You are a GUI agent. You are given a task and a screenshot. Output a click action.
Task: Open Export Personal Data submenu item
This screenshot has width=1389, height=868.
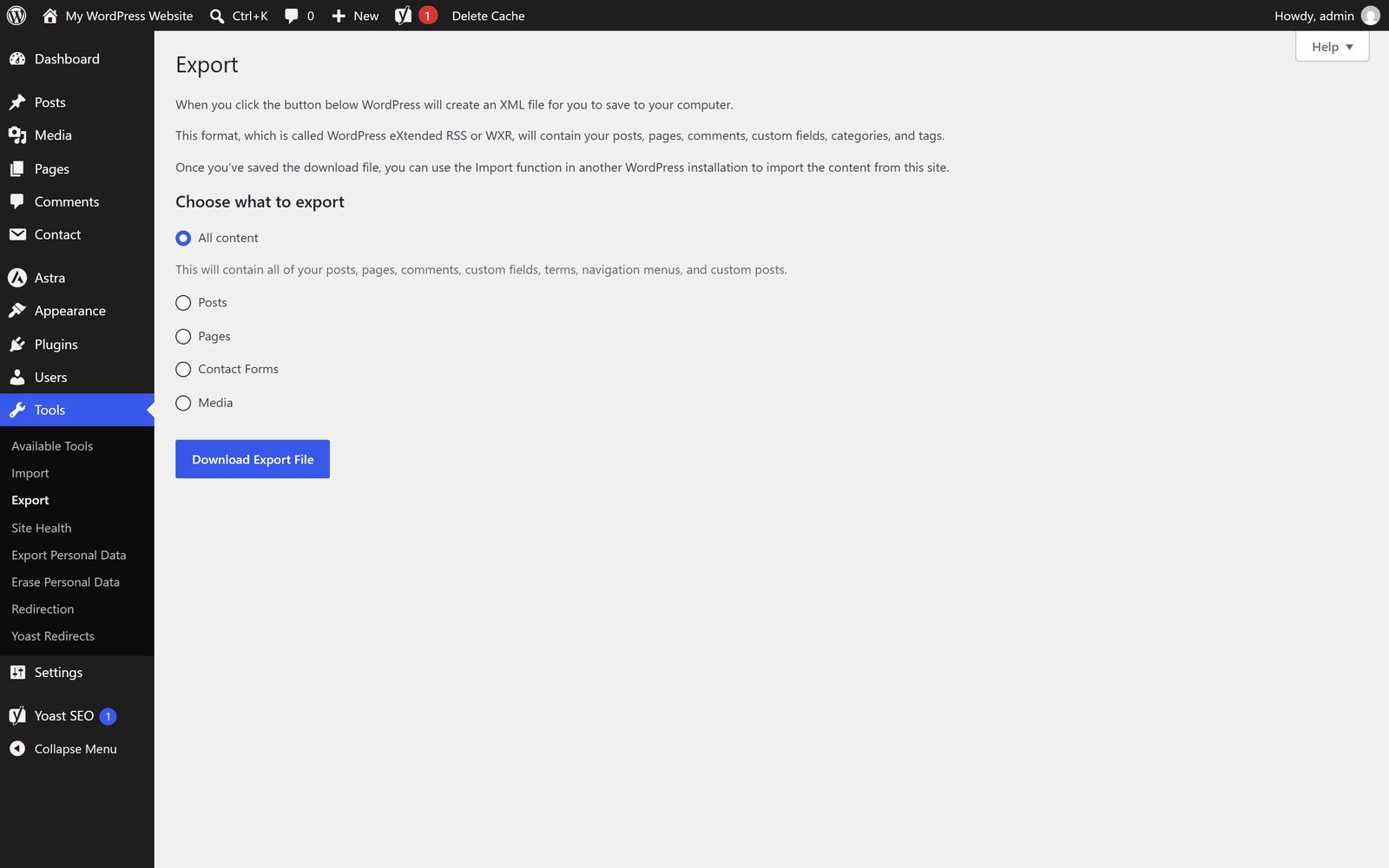69,556
